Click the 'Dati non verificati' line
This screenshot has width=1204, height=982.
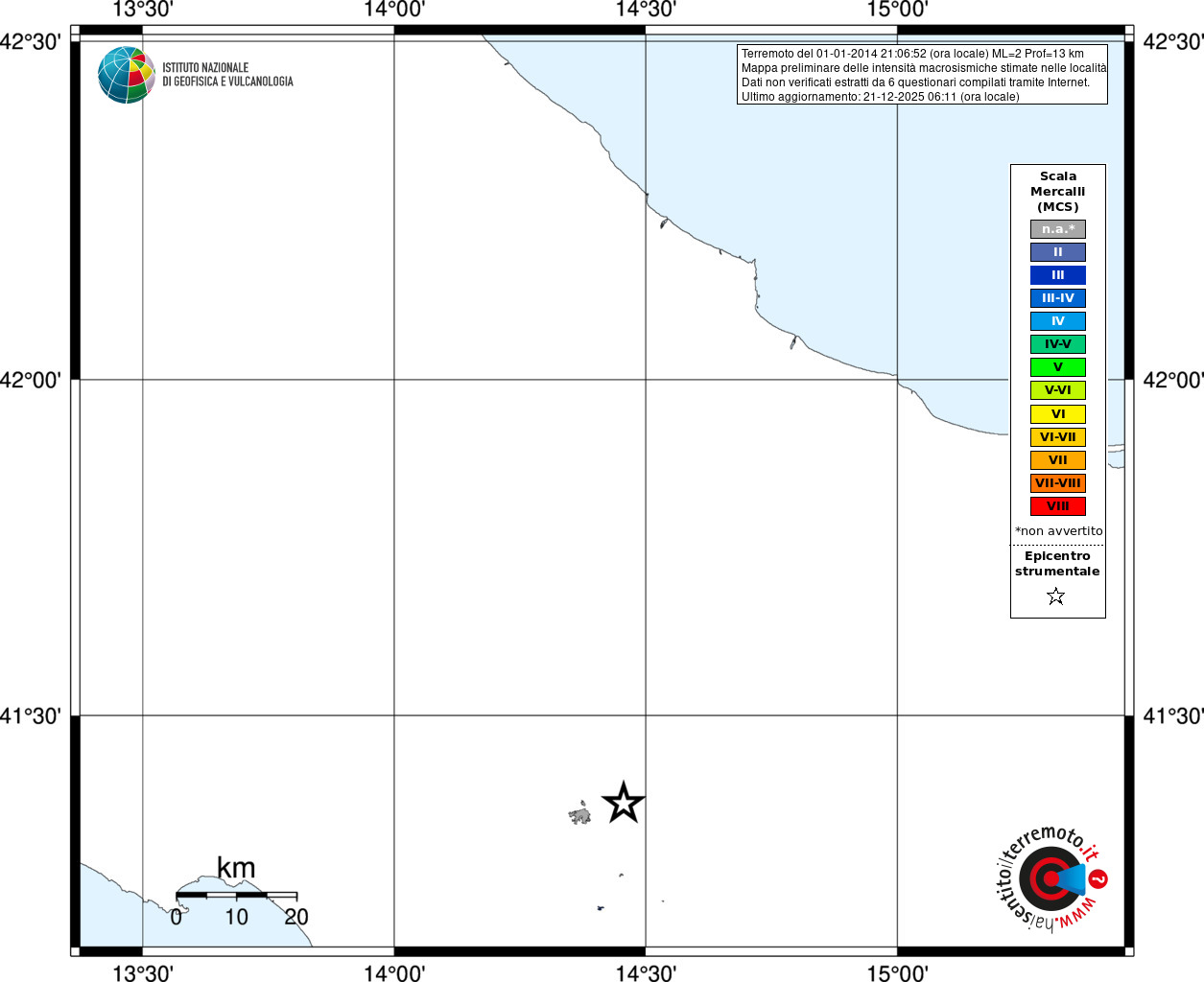pyautogui.click(x=915, y=82)
